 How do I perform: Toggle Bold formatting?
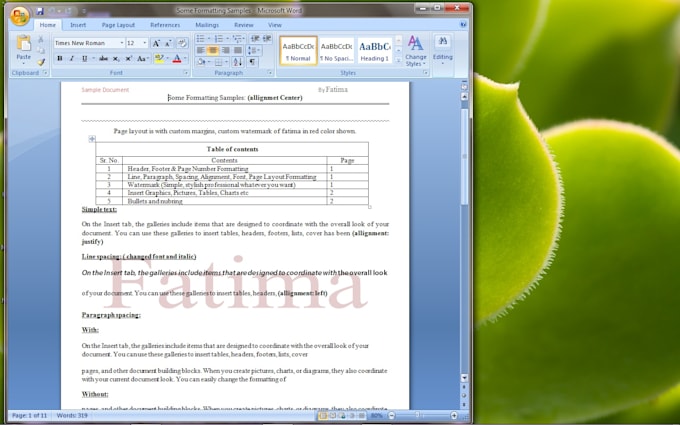point(60,59)
